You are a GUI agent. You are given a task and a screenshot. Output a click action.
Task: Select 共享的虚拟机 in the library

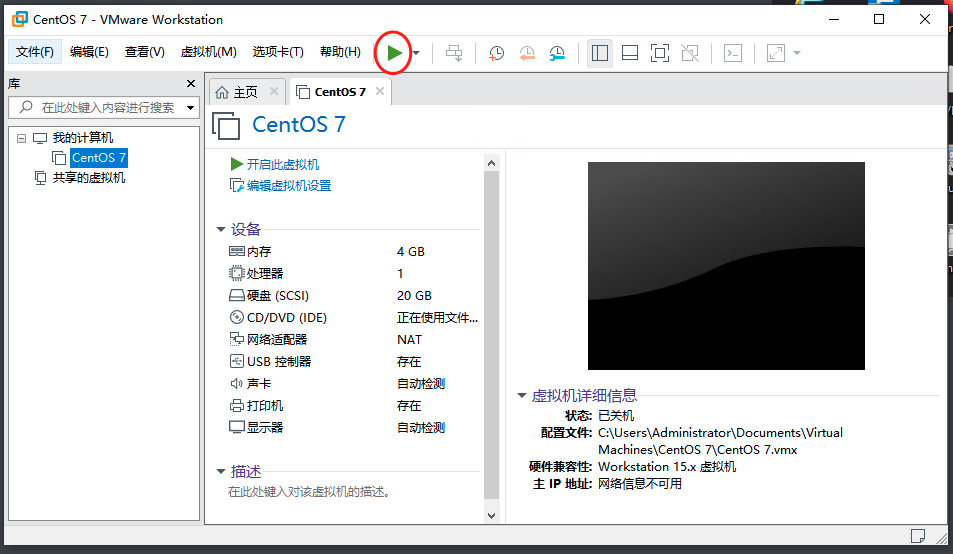coord(89,178)
